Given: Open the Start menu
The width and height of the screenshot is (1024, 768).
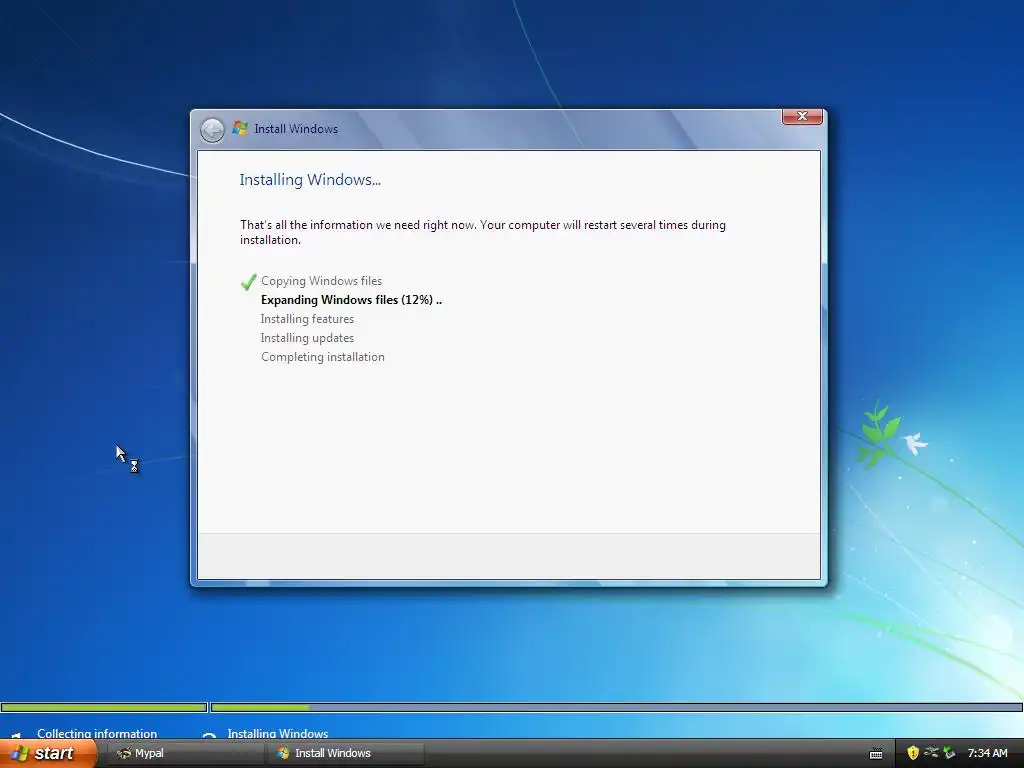Looking at the screenshot, I should click(47, 753).
